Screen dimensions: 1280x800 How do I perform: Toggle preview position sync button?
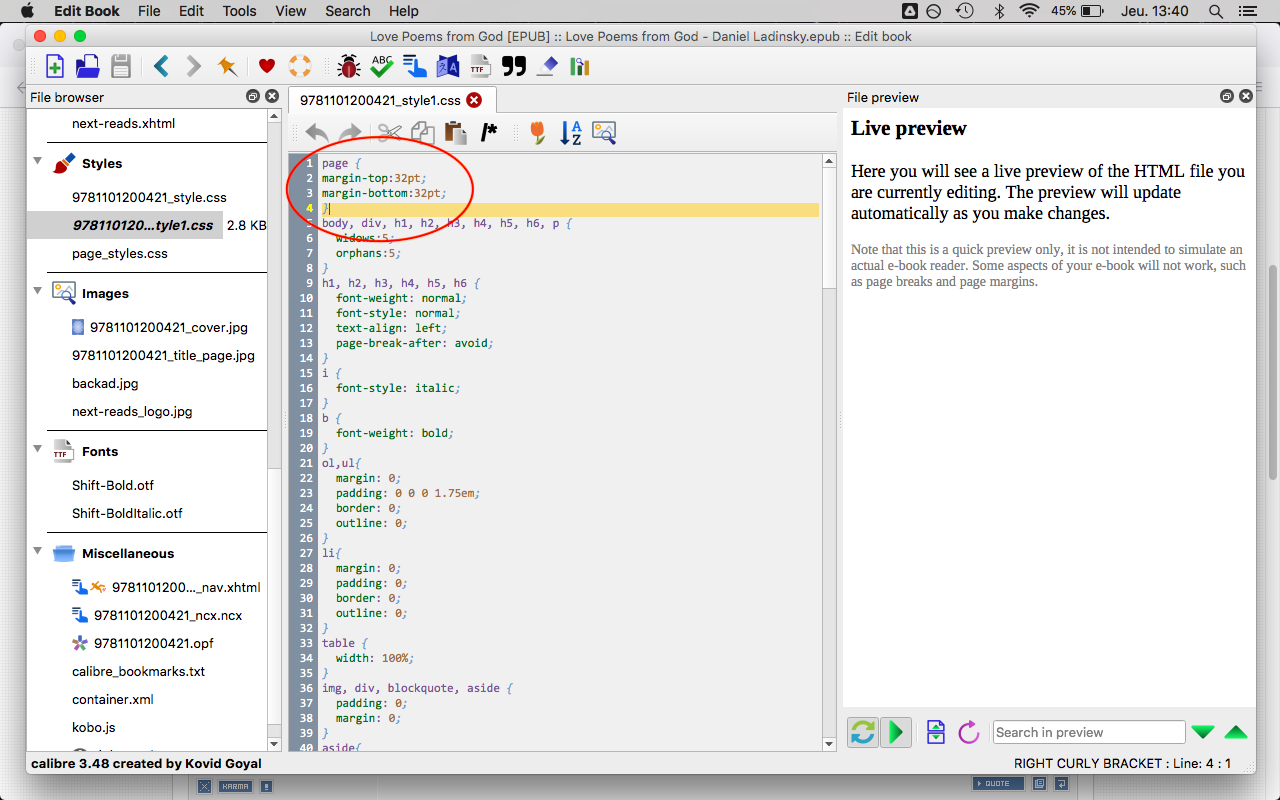coord(862,732)
